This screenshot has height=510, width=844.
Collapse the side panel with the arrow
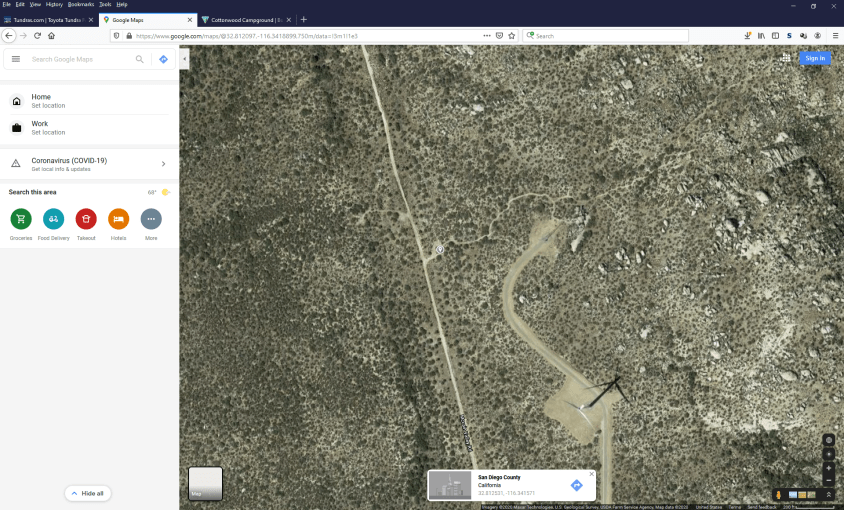pos(184,59)
